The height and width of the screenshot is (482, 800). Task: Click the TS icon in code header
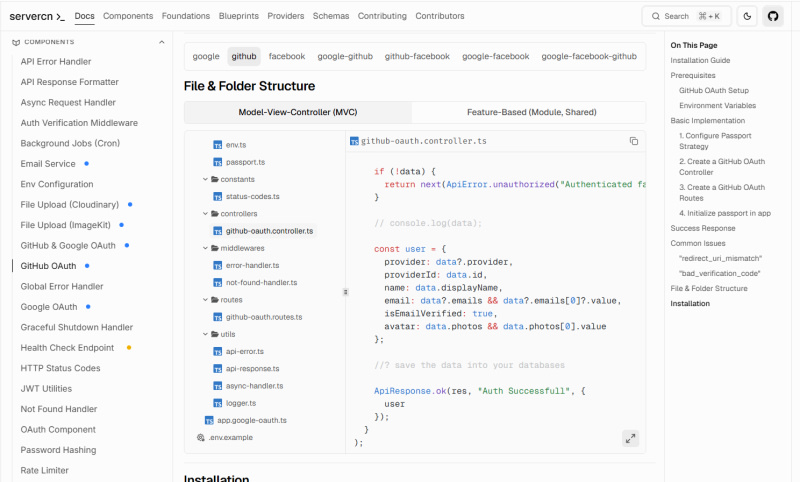tap(354, 141)
